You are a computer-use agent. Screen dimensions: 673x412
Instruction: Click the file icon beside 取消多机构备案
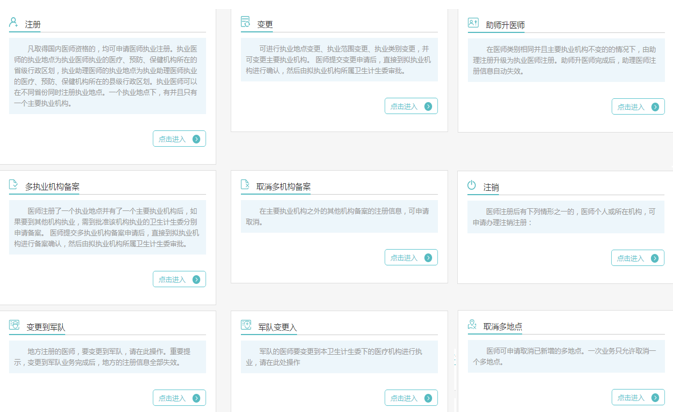pos(245,184)
